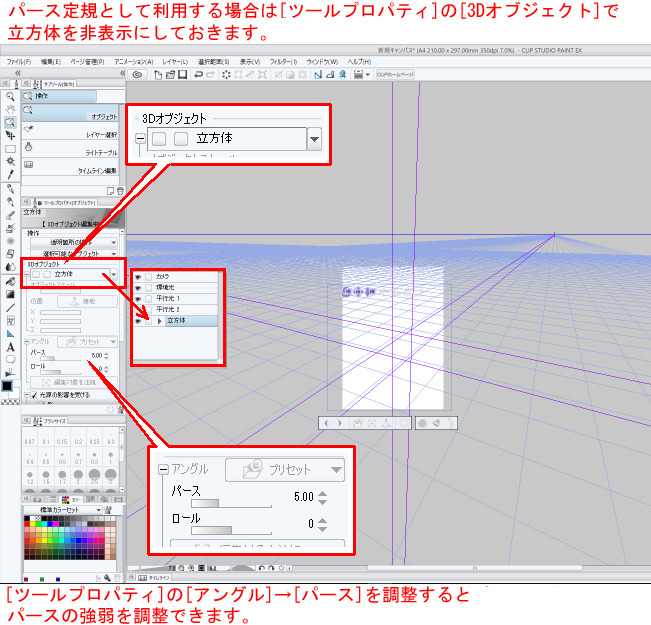Image resolution: width=651 pixels, height=625 pixels.
Task: Toggle eye visibility for カメラ row
Action: tap(138, 277)
